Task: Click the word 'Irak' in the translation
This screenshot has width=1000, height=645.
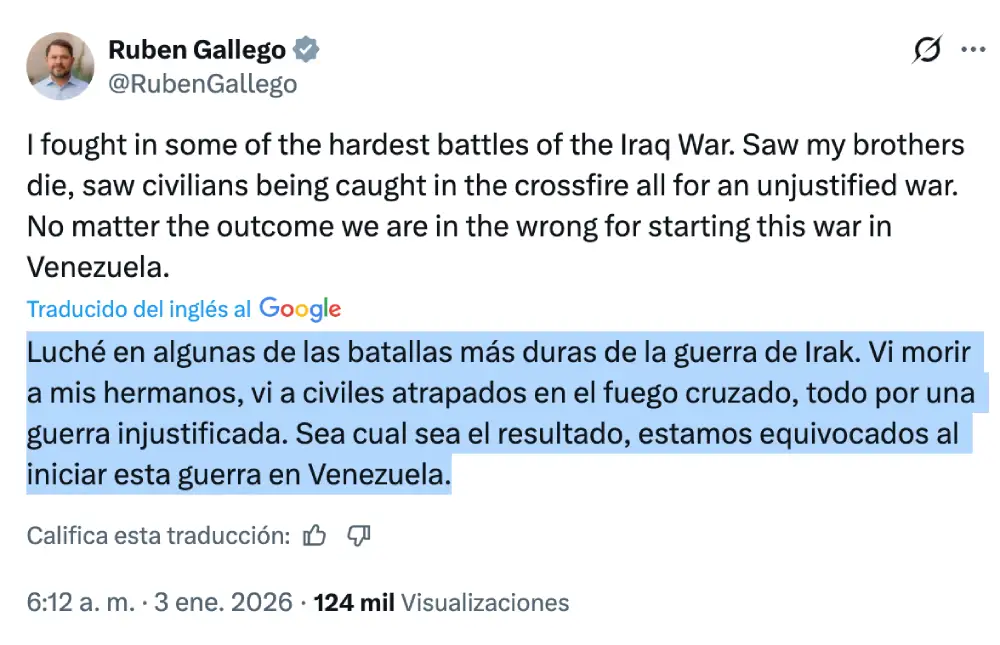Action: tap(829, 353)
